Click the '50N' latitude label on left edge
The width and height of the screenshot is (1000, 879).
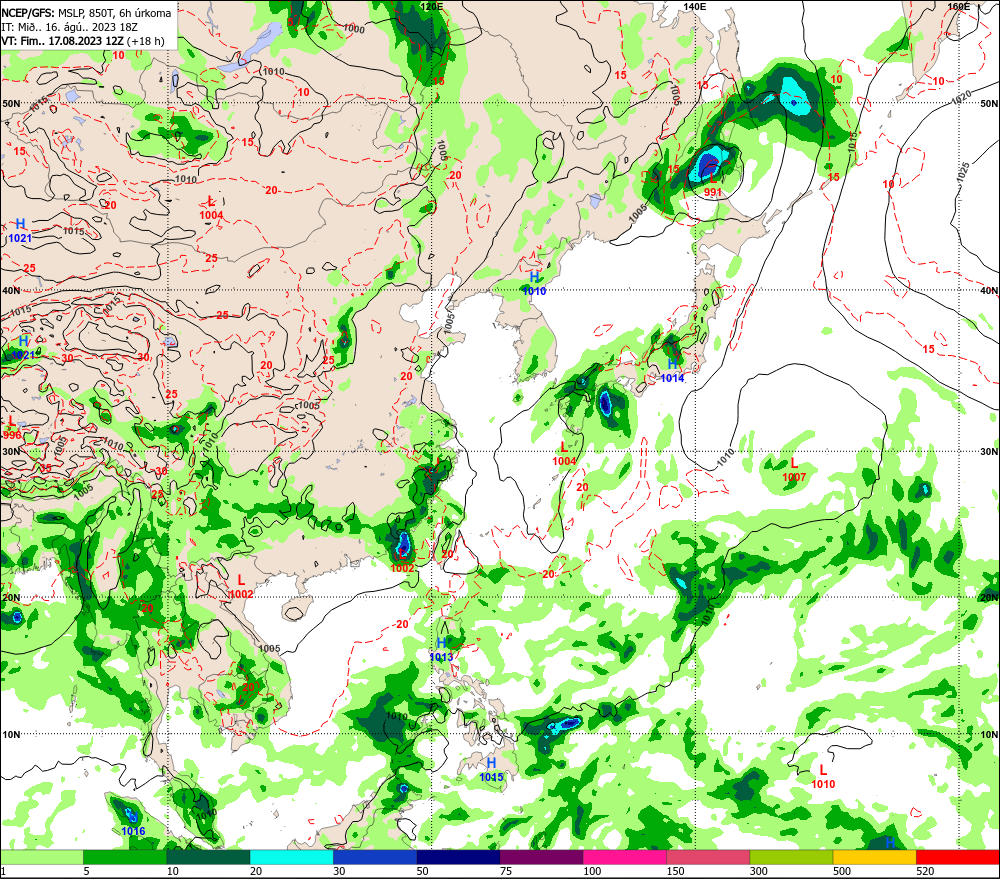click(x=11, y=103)
